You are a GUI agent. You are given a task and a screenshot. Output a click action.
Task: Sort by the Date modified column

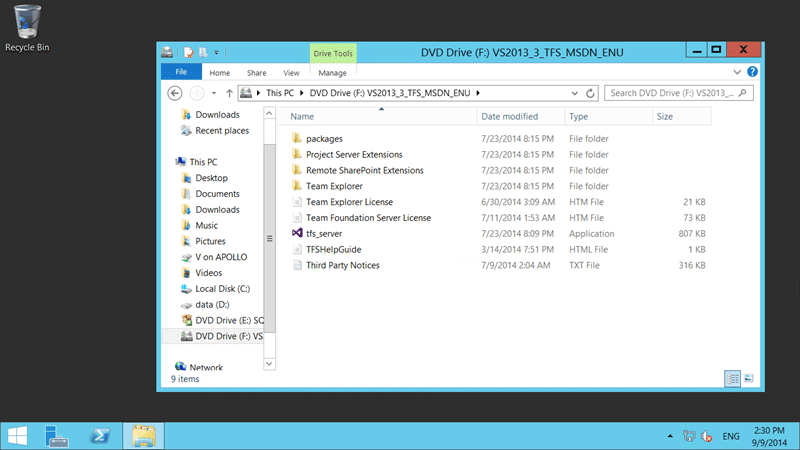click(x=520, y=116)
